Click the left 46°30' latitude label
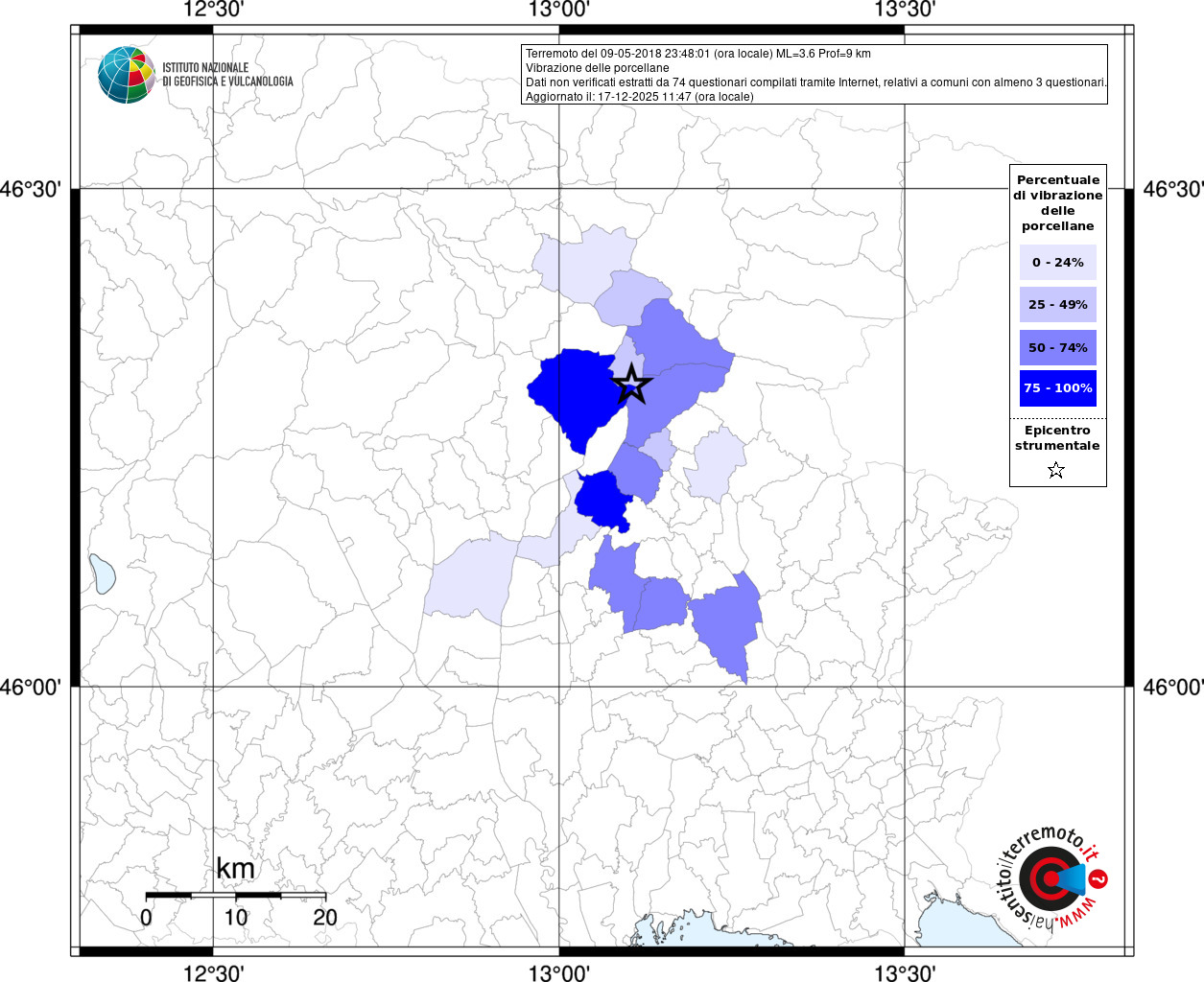 tap(31, 189)
